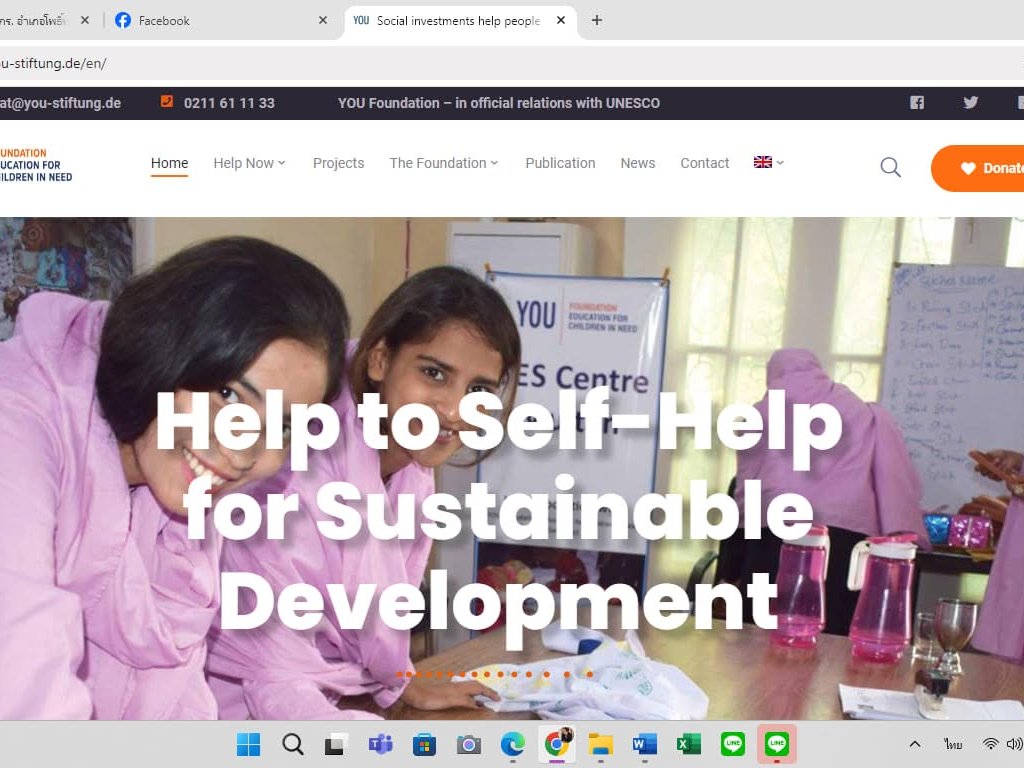The height and width of the screenshot is (768, 1024).
Task: Switch to Microsoft Edge on taskbar
Action: (512, 744)
